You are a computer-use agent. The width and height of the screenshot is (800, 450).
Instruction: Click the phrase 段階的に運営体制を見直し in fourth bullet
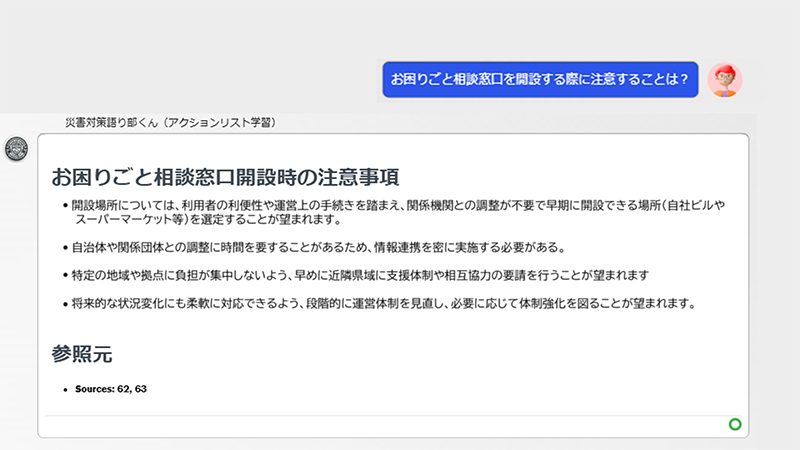point(386,302)
